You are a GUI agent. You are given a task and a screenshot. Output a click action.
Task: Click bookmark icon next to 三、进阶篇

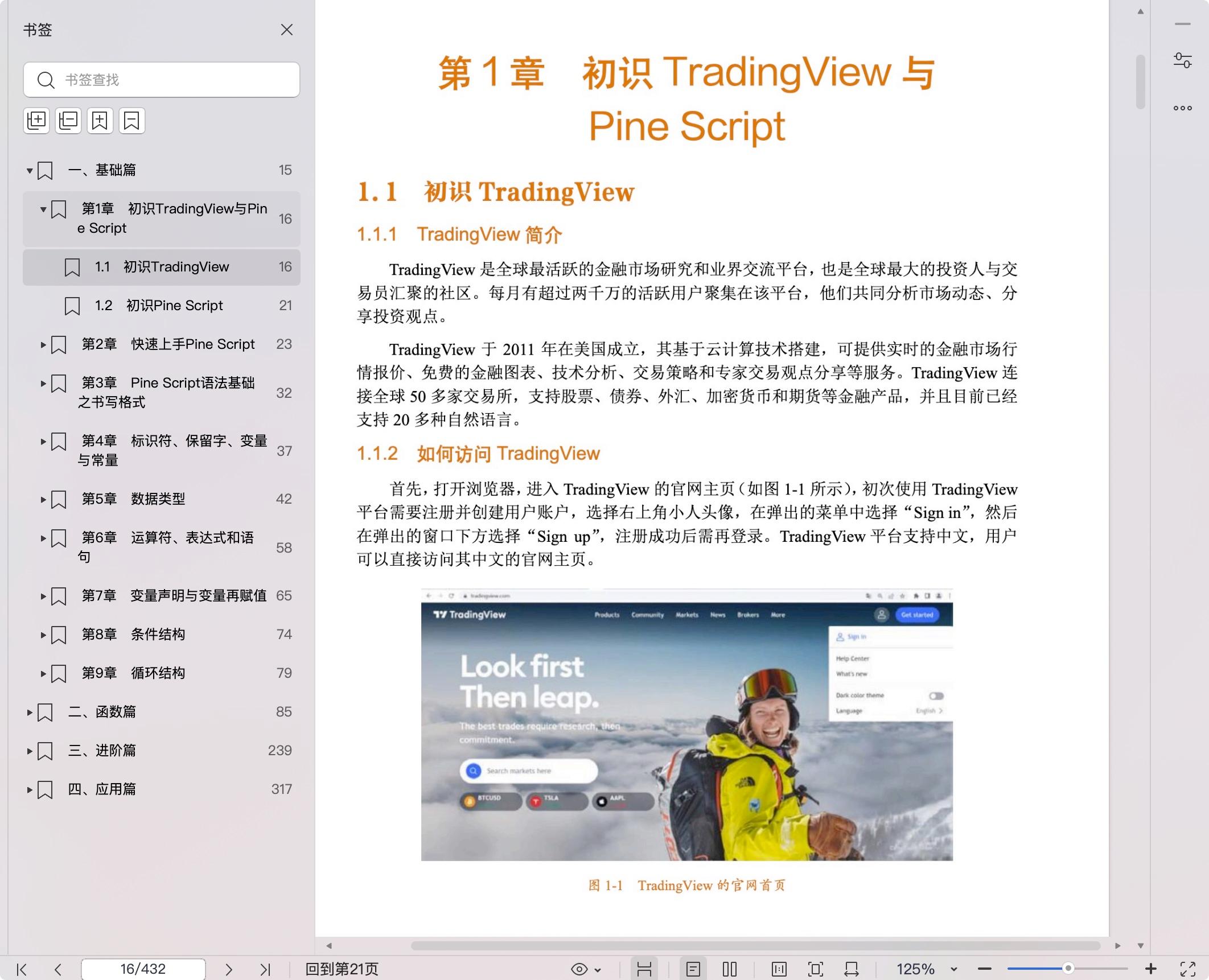click(x=45, y=751)
